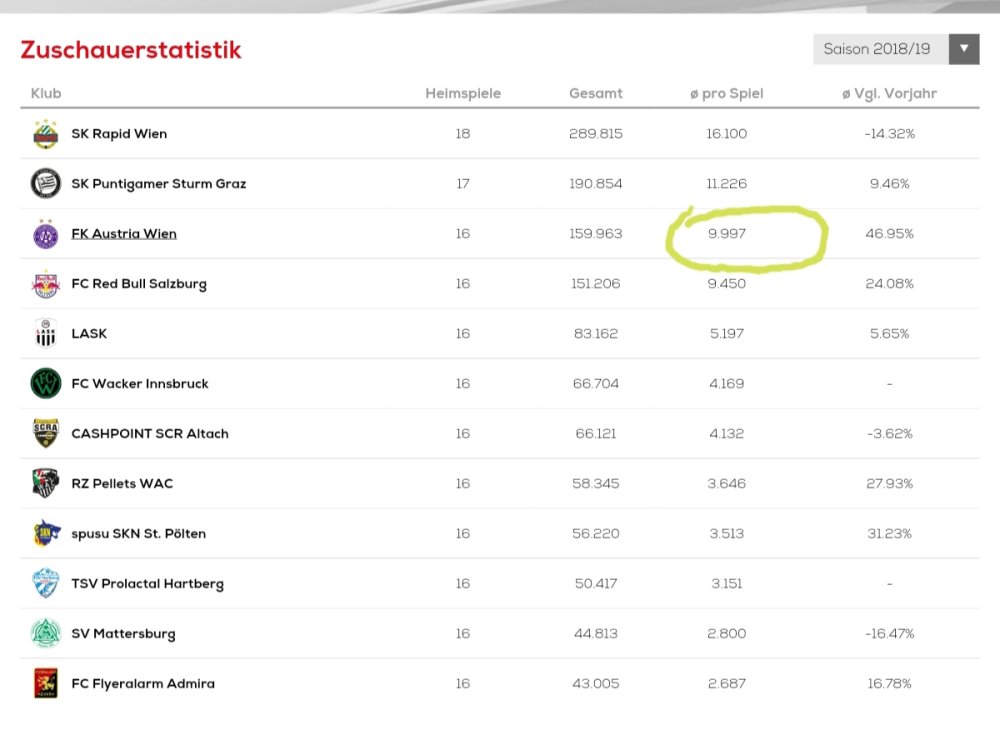Click the RZ Pellets WAC wolf logo
Viewport: 1000px width, 755px height.
pos(46,483)
